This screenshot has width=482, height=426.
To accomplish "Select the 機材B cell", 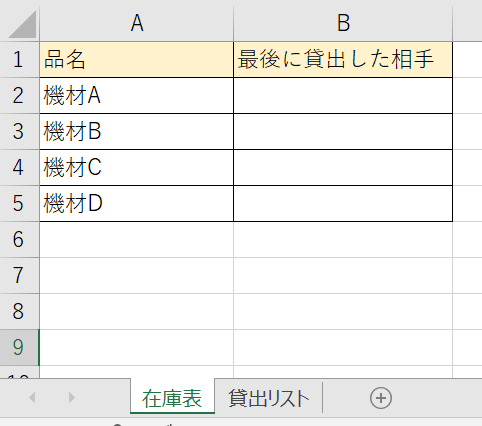I will coord(137,132).
